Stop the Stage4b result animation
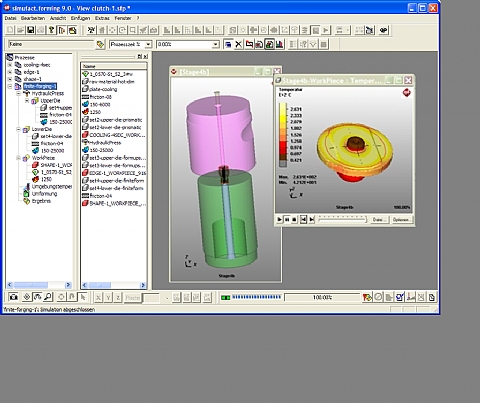This screenshot has width=480, height=403. (294, 219)
